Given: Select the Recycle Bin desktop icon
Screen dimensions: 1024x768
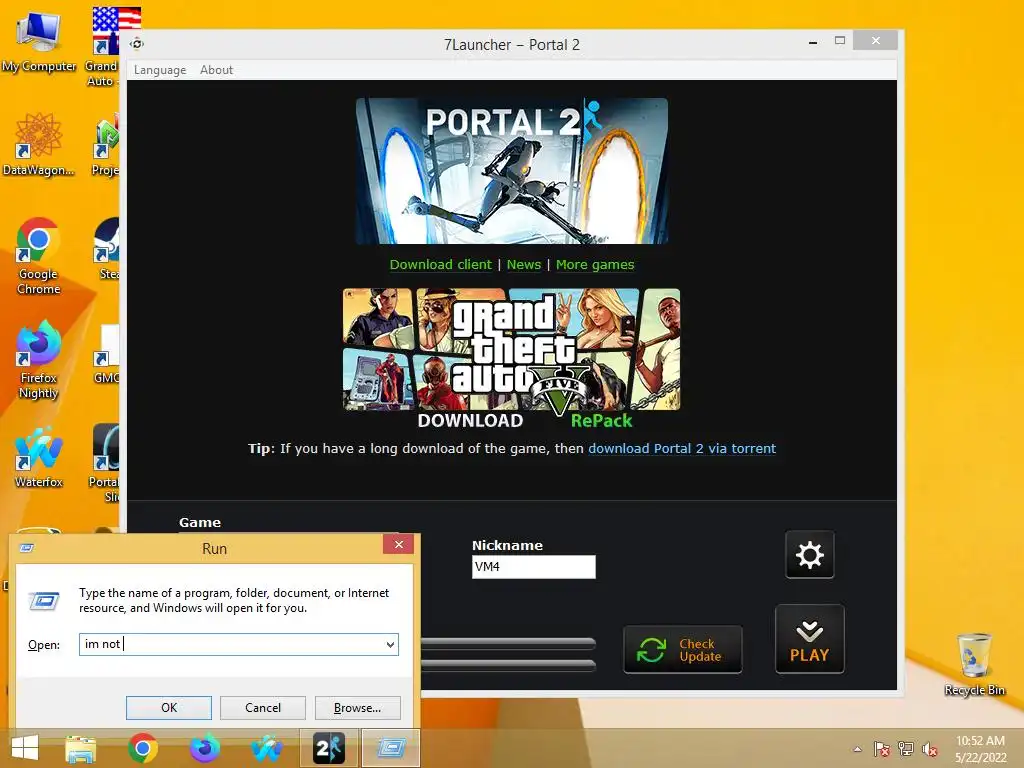Looking at the screenshot, I should pyautogui.click(x=974, y=664).
